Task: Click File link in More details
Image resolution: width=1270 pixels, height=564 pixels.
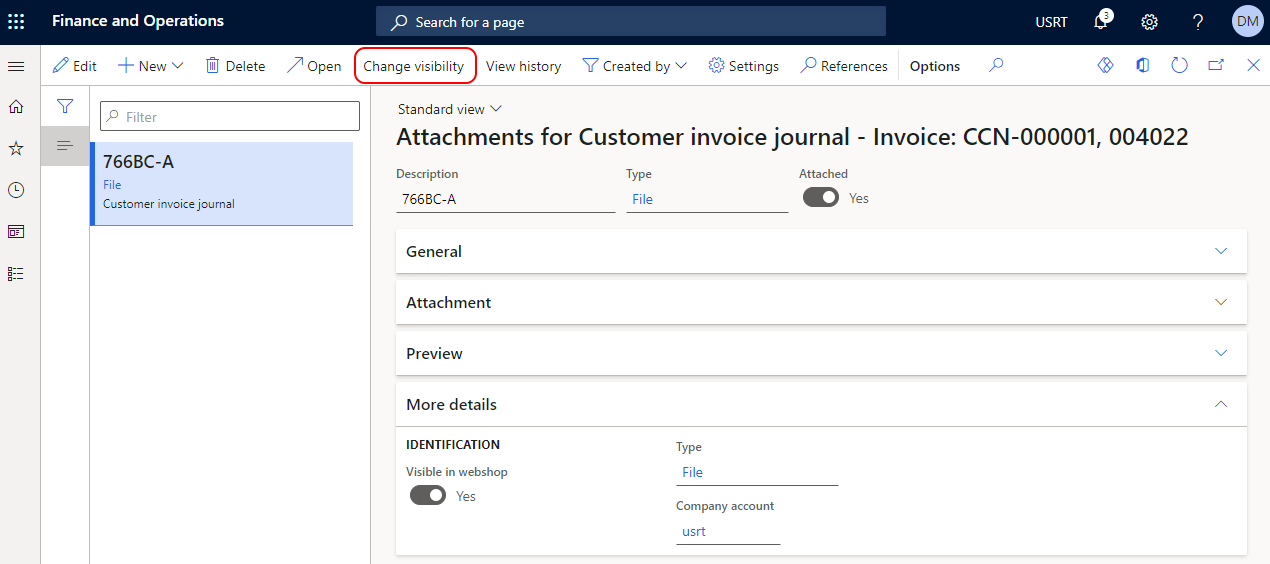Action: (x=692, y=472)
